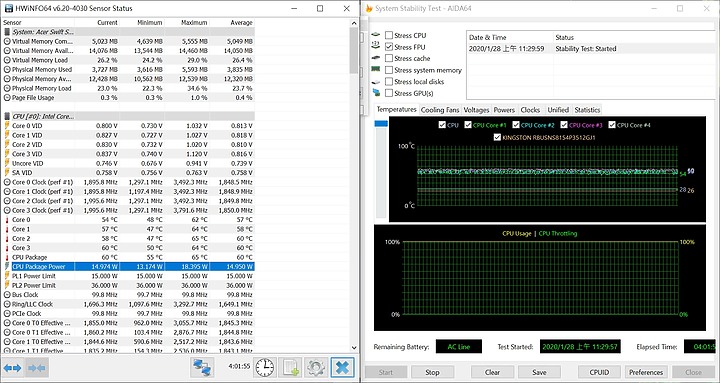Click the HWiNFO clock reset icon
The width and height of the screenshot is (720, 383).
click(x=264, y=368)
